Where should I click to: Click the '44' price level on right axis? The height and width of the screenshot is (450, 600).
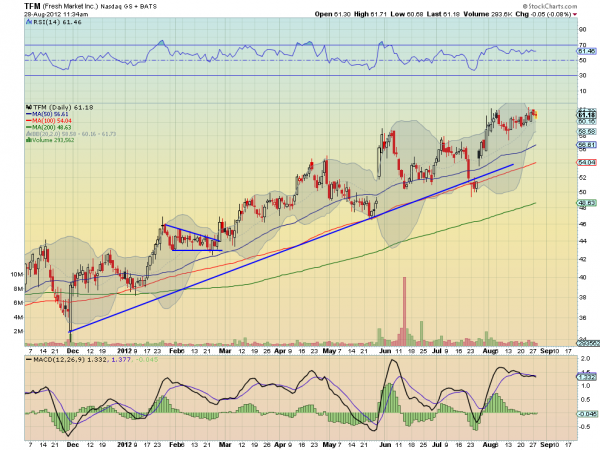point(582,241)
